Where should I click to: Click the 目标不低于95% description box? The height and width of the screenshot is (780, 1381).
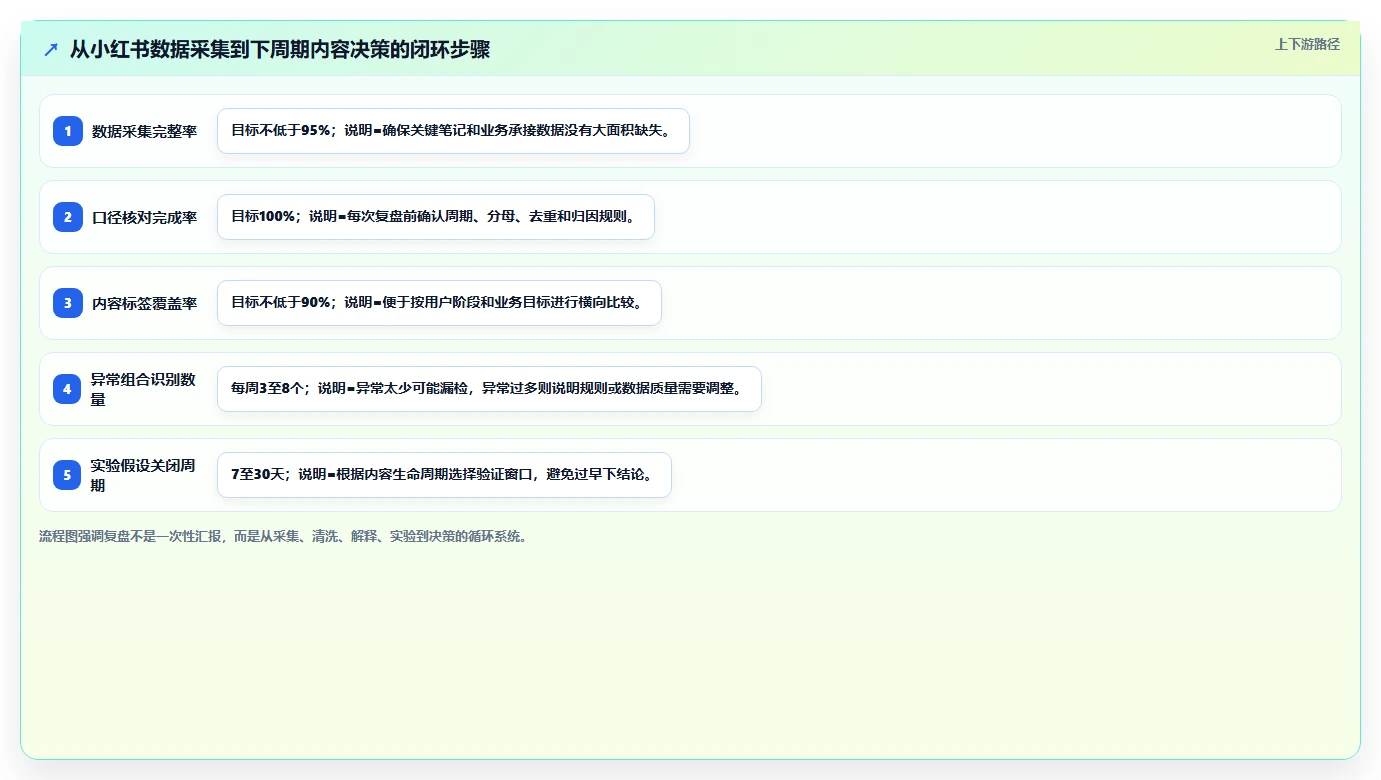point(453,131)
